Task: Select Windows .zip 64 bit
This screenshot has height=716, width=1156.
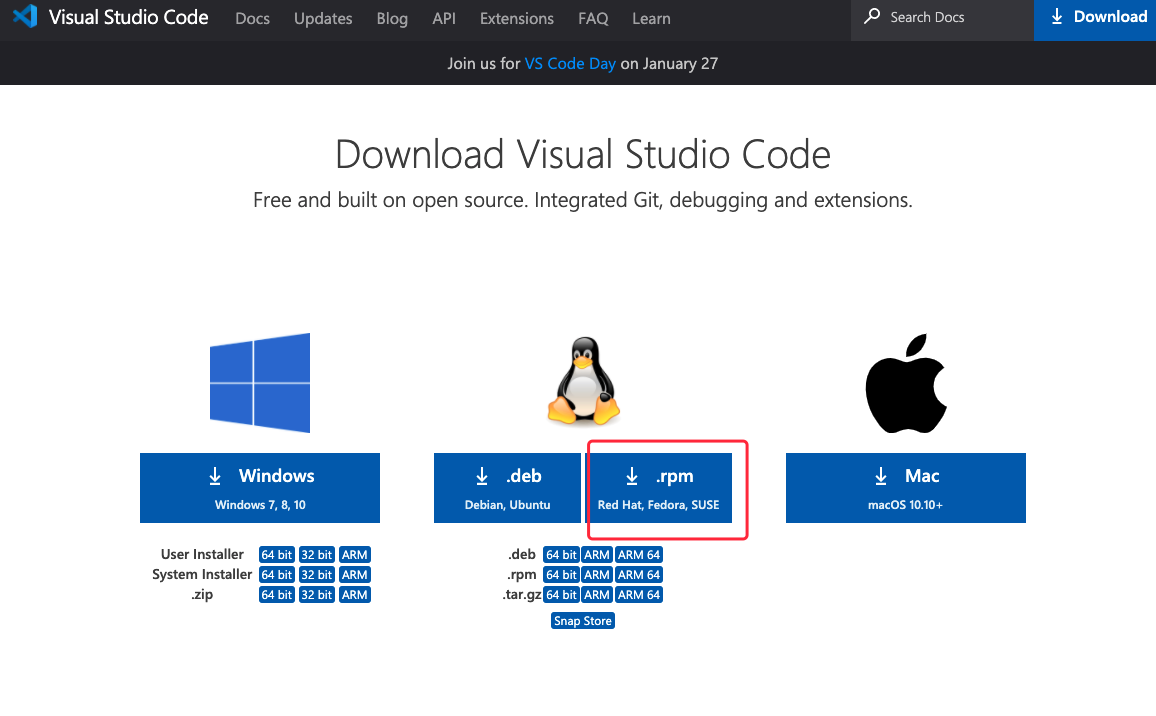Action: point(277,594)
